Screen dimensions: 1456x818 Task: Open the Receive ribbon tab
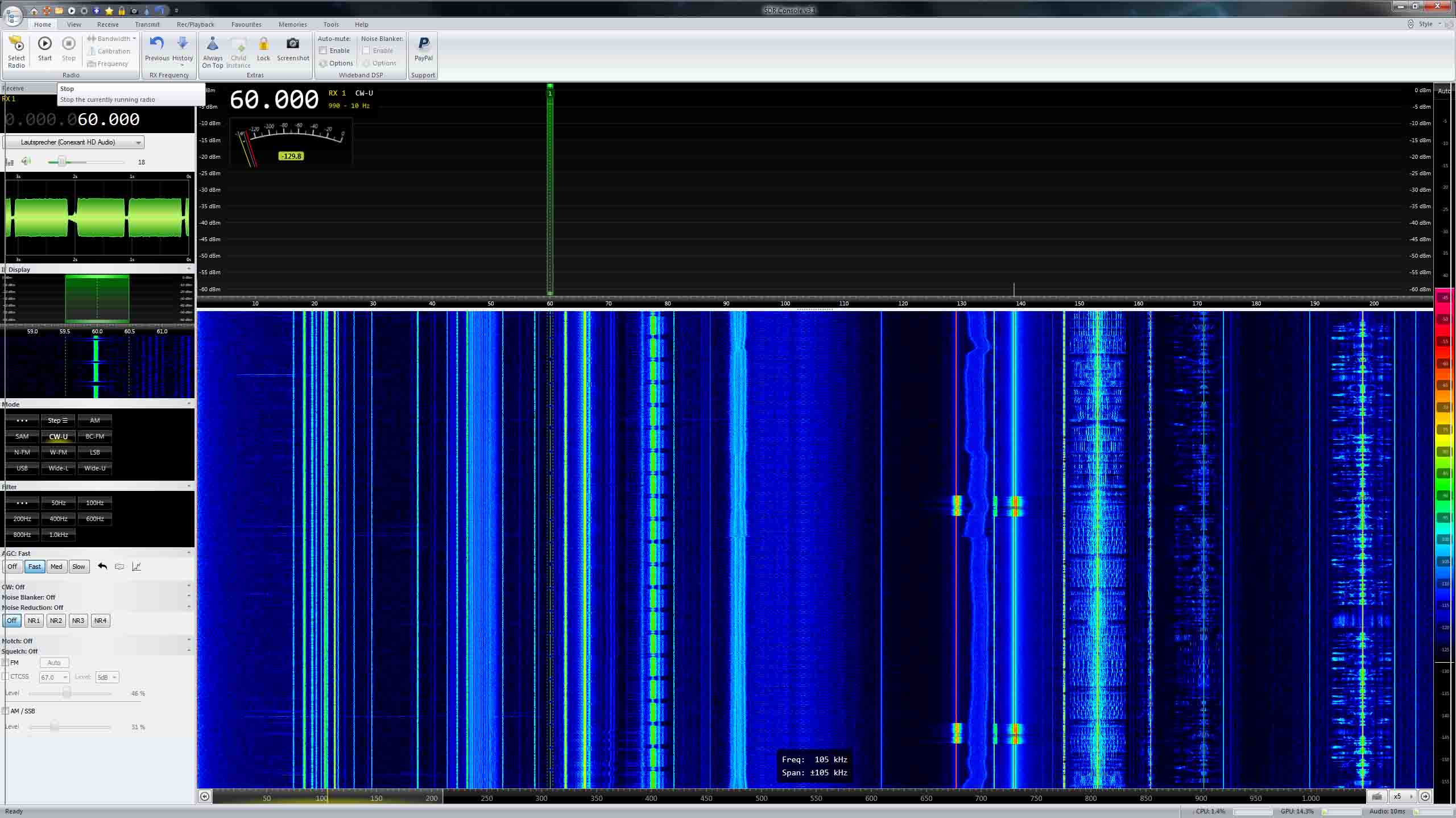coord(107,24)
